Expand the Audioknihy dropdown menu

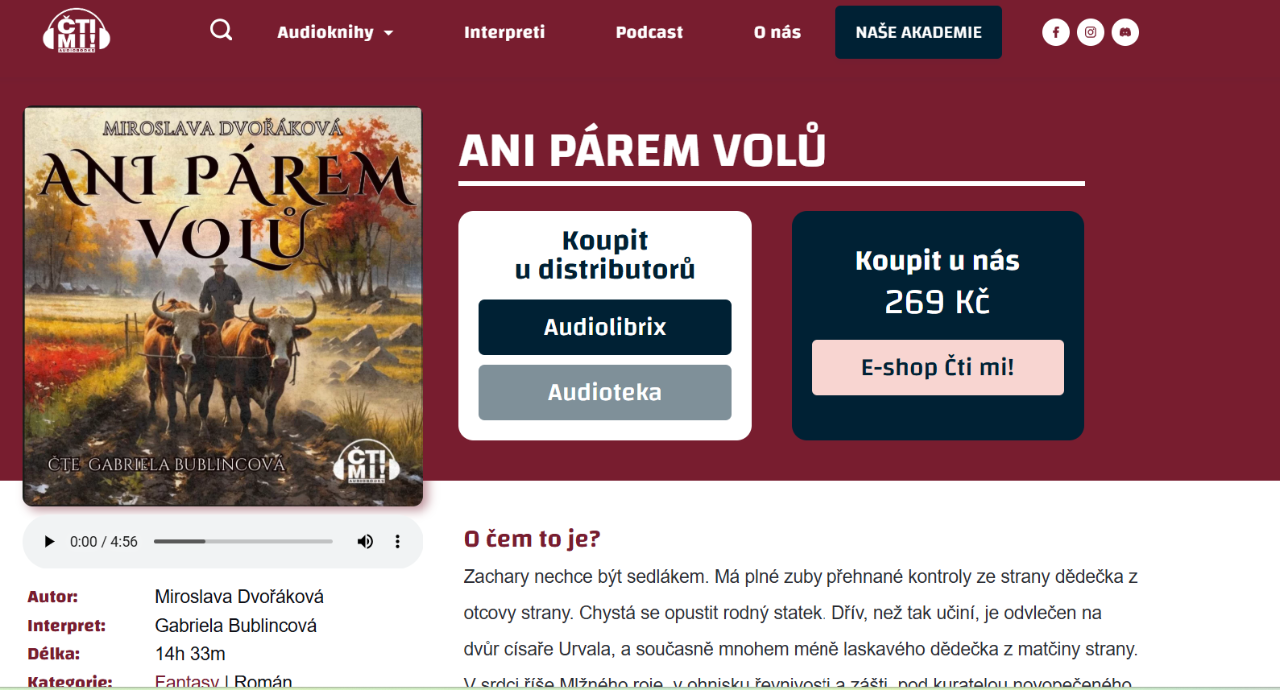(x=335, y=32)
